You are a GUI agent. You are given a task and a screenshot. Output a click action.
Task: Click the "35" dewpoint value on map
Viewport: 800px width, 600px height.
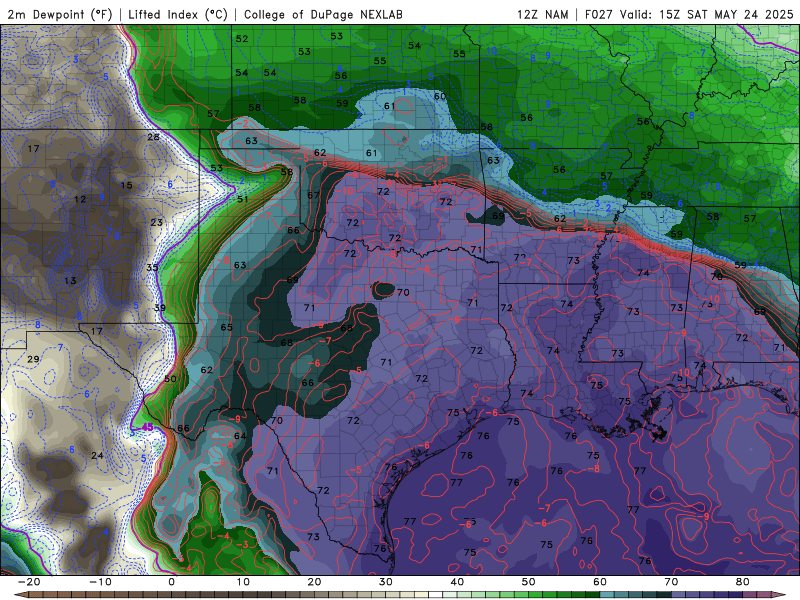coord(152,267)
